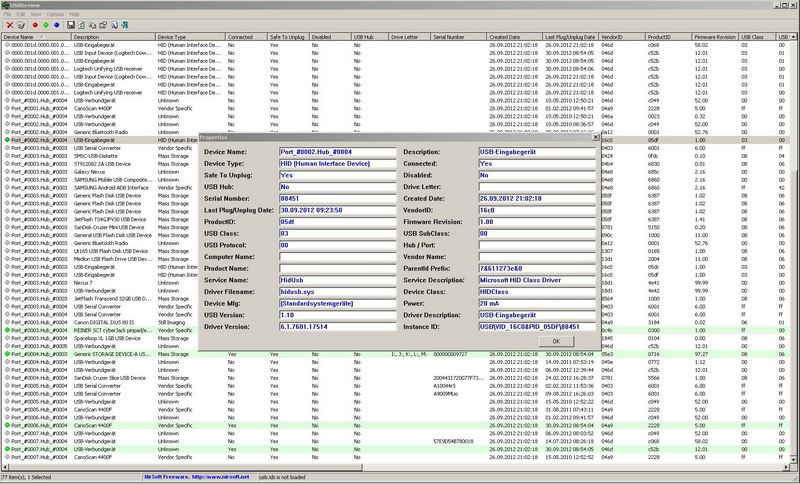
Task: Sort by the Description column header
Action: (x=113, y=37)
